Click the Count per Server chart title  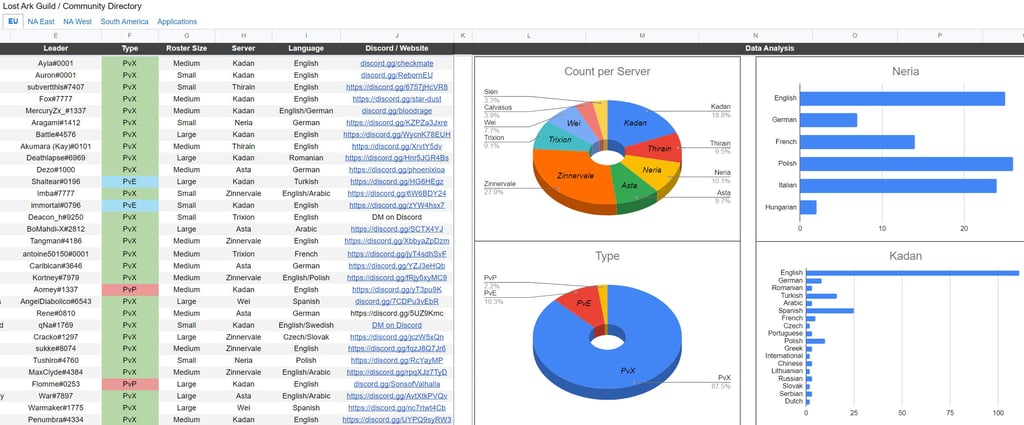click(607, 71)
